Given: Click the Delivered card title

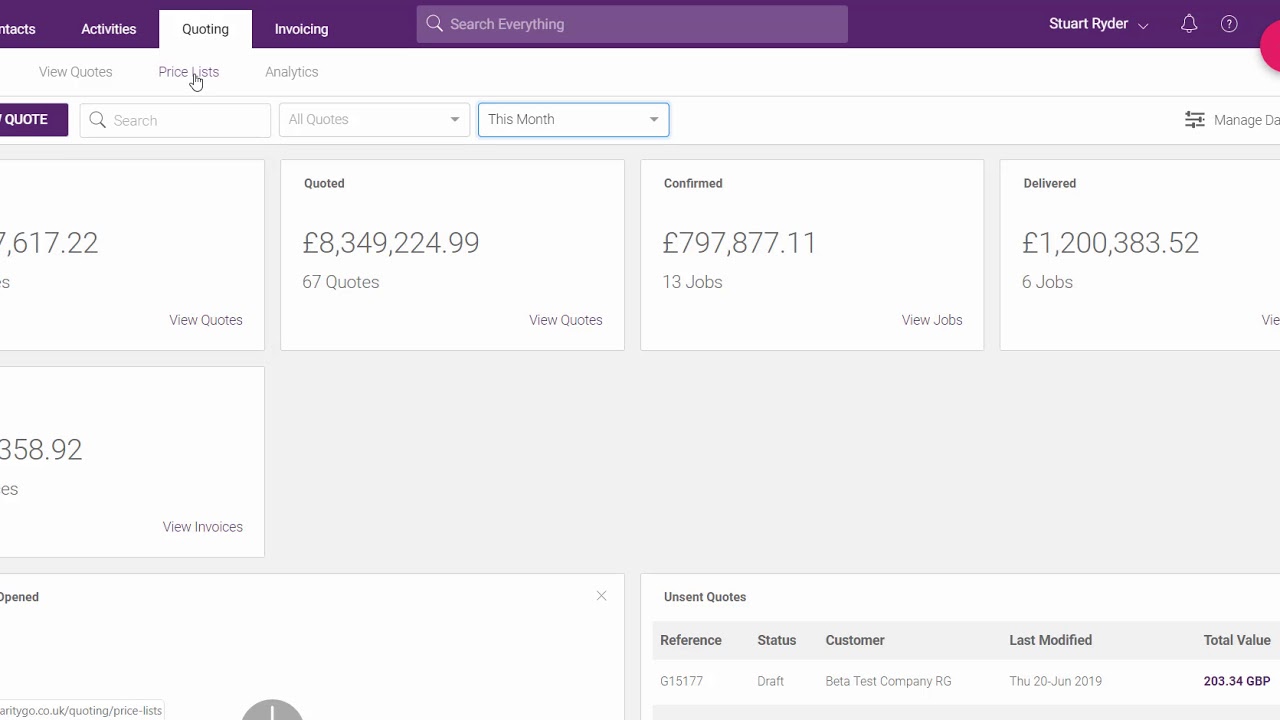Looking at the screenshot, I should 1049,183.
